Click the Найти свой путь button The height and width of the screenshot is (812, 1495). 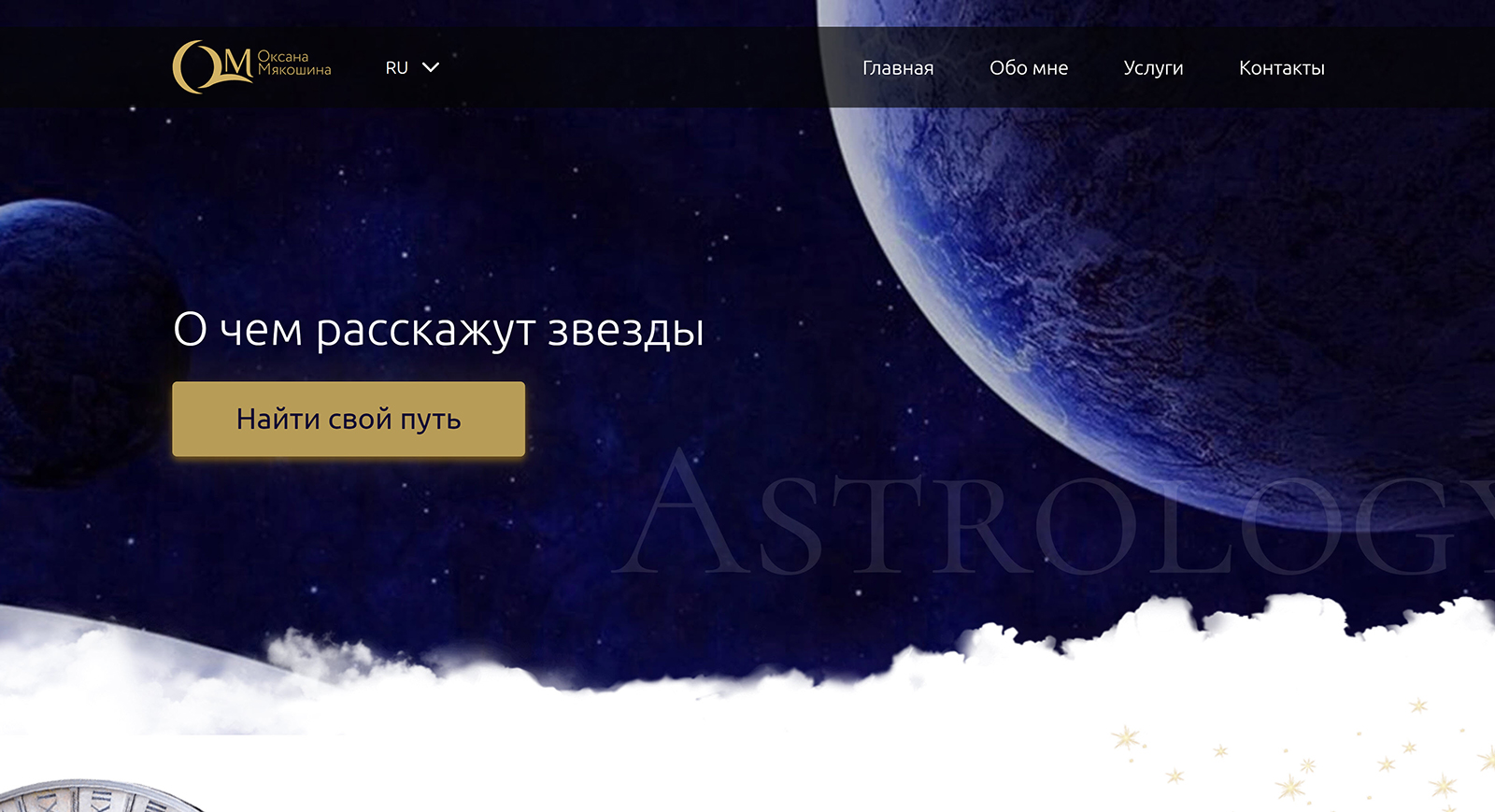(349, 419)
